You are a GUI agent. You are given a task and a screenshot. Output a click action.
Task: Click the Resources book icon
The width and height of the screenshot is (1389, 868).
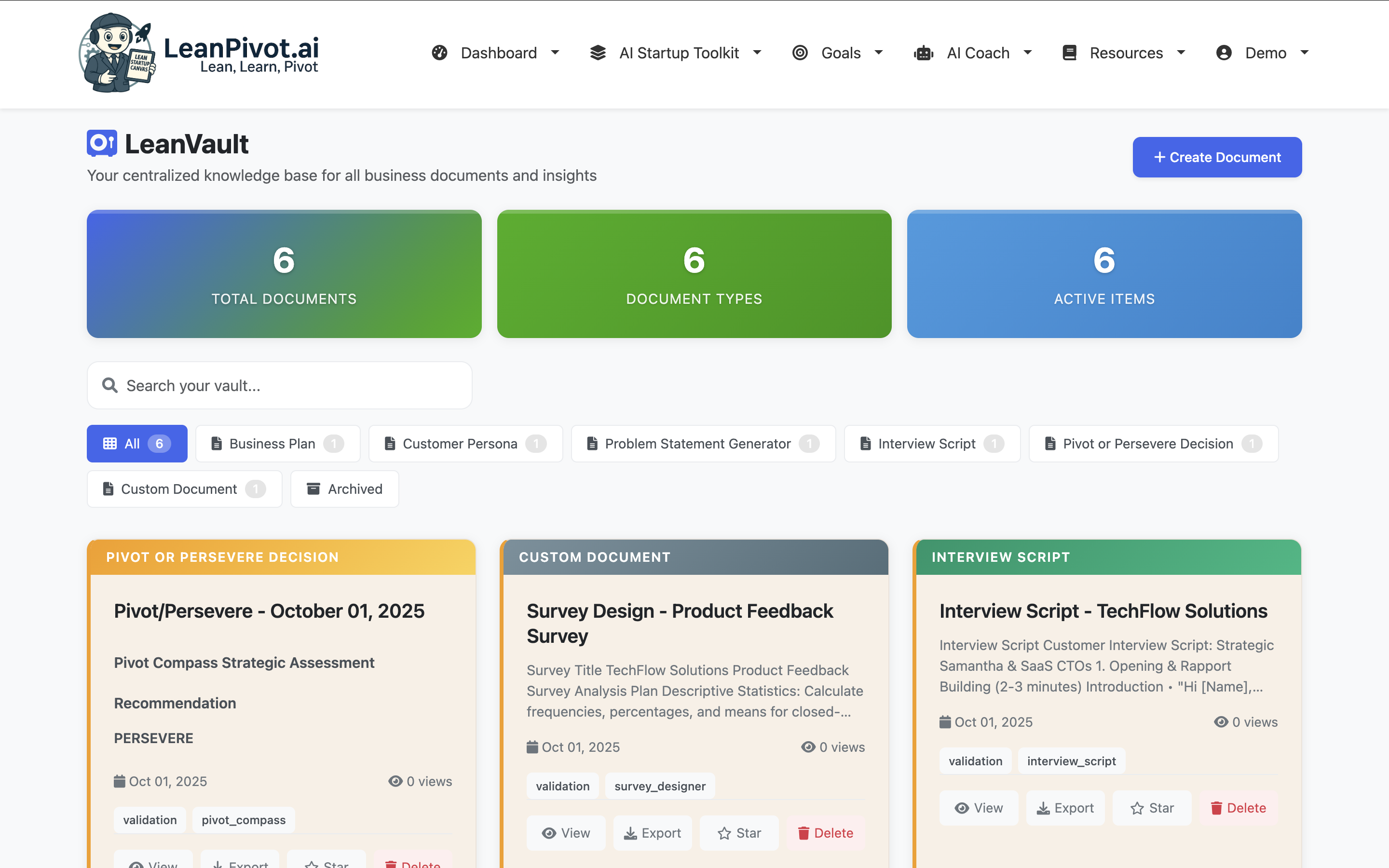(x=1069, y=53)
